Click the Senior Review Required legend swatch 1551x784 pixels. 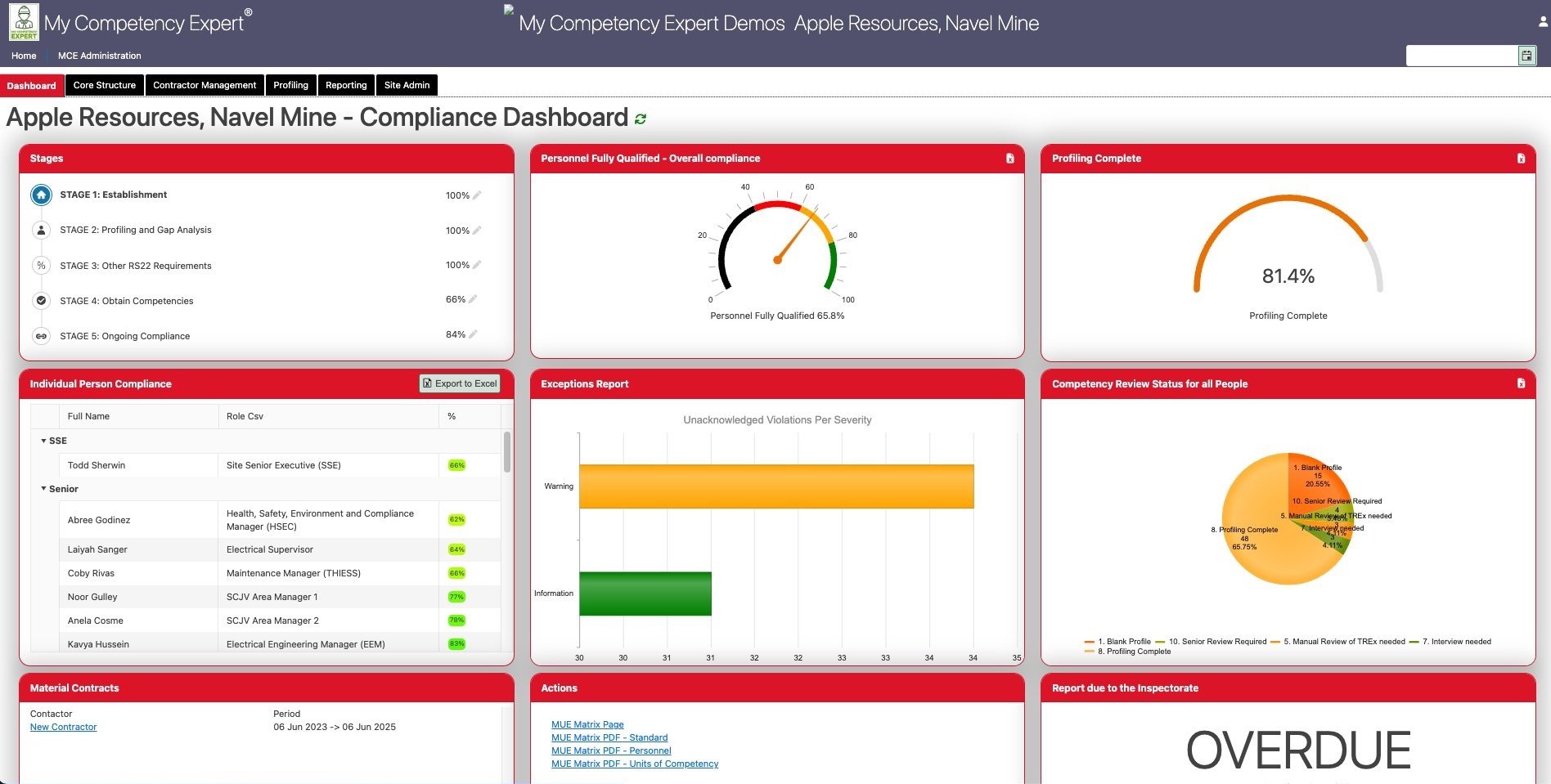tap(1160, 642)
